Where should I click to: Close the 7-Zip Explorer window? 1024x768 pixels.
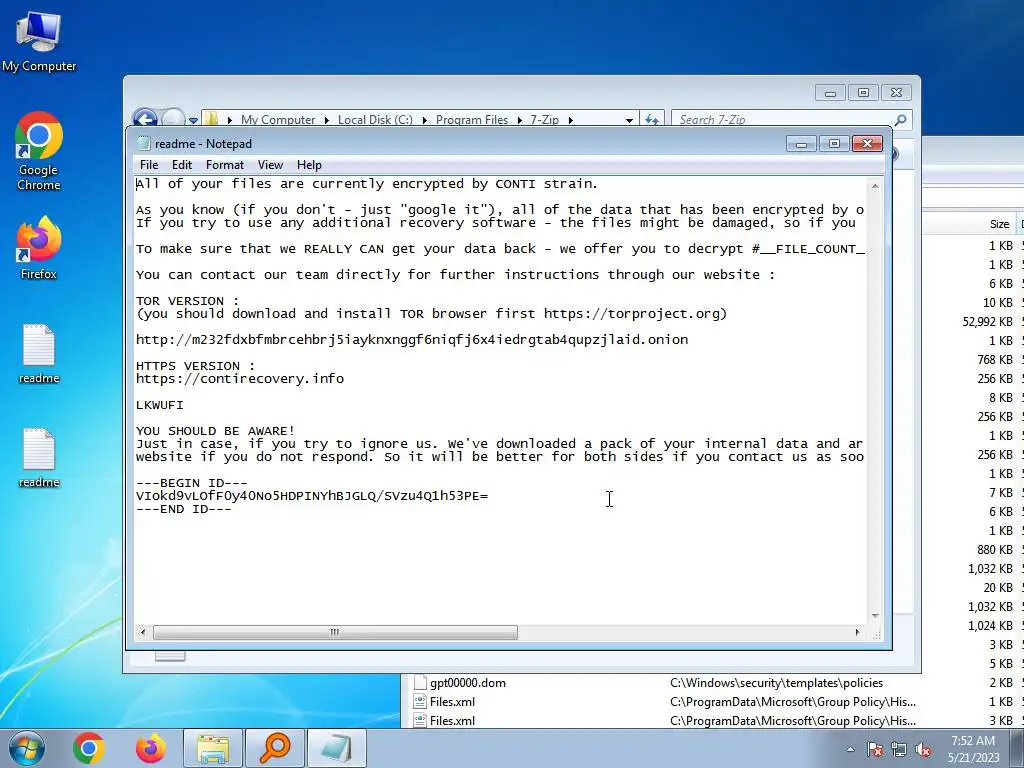click(x=896, y=93)
